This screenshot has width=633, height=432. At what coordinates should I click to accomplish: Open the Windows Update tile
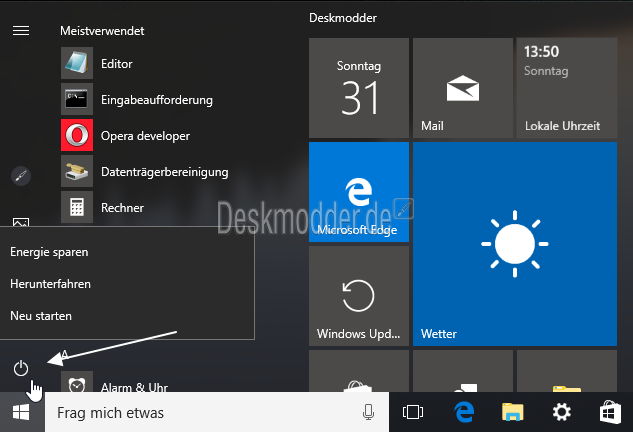[359, 296]
